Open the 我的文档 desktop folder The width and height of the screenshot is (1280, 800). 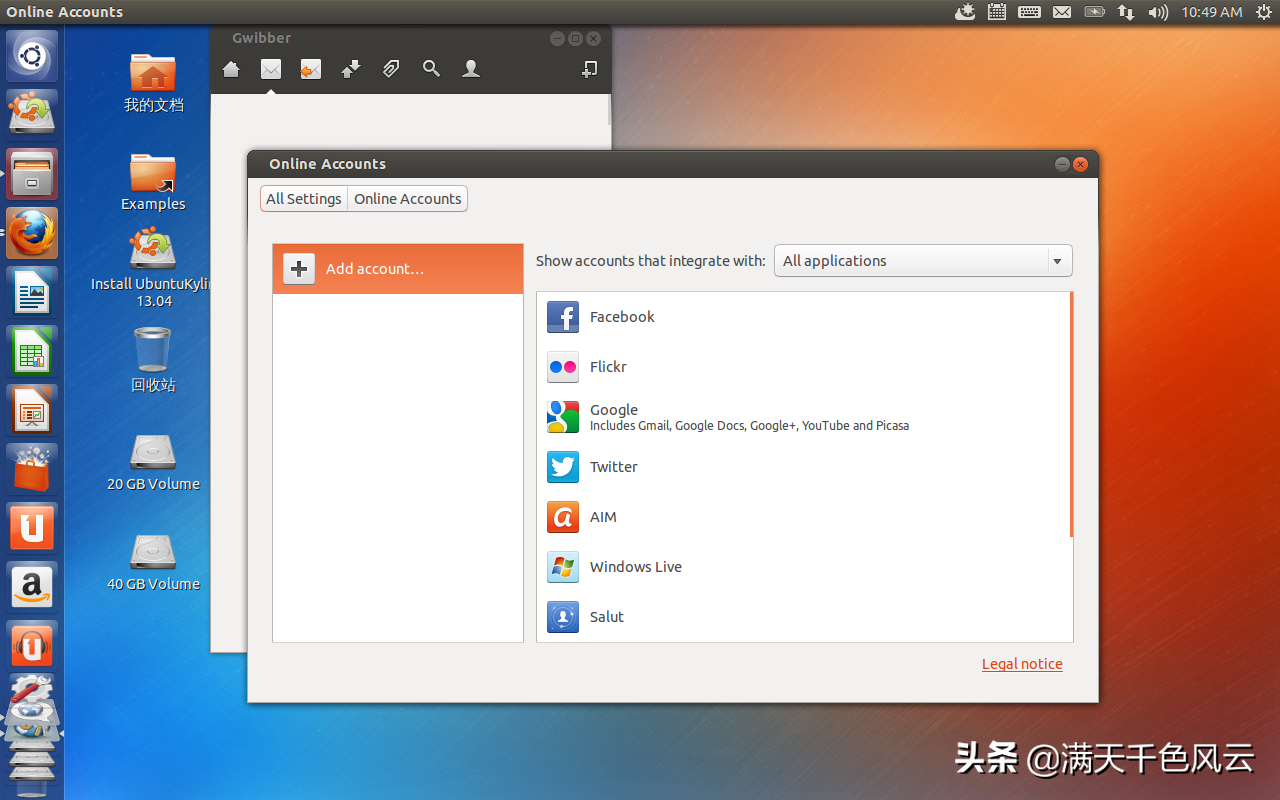pyautogui.click(x=153, y=82)
